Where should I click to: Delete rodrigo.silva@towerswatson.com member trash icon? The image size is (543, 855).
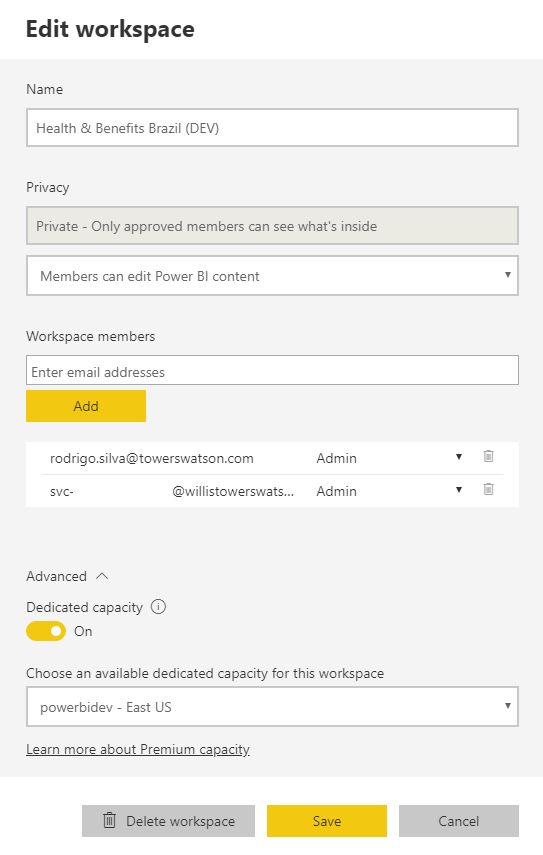coord(488,456)
